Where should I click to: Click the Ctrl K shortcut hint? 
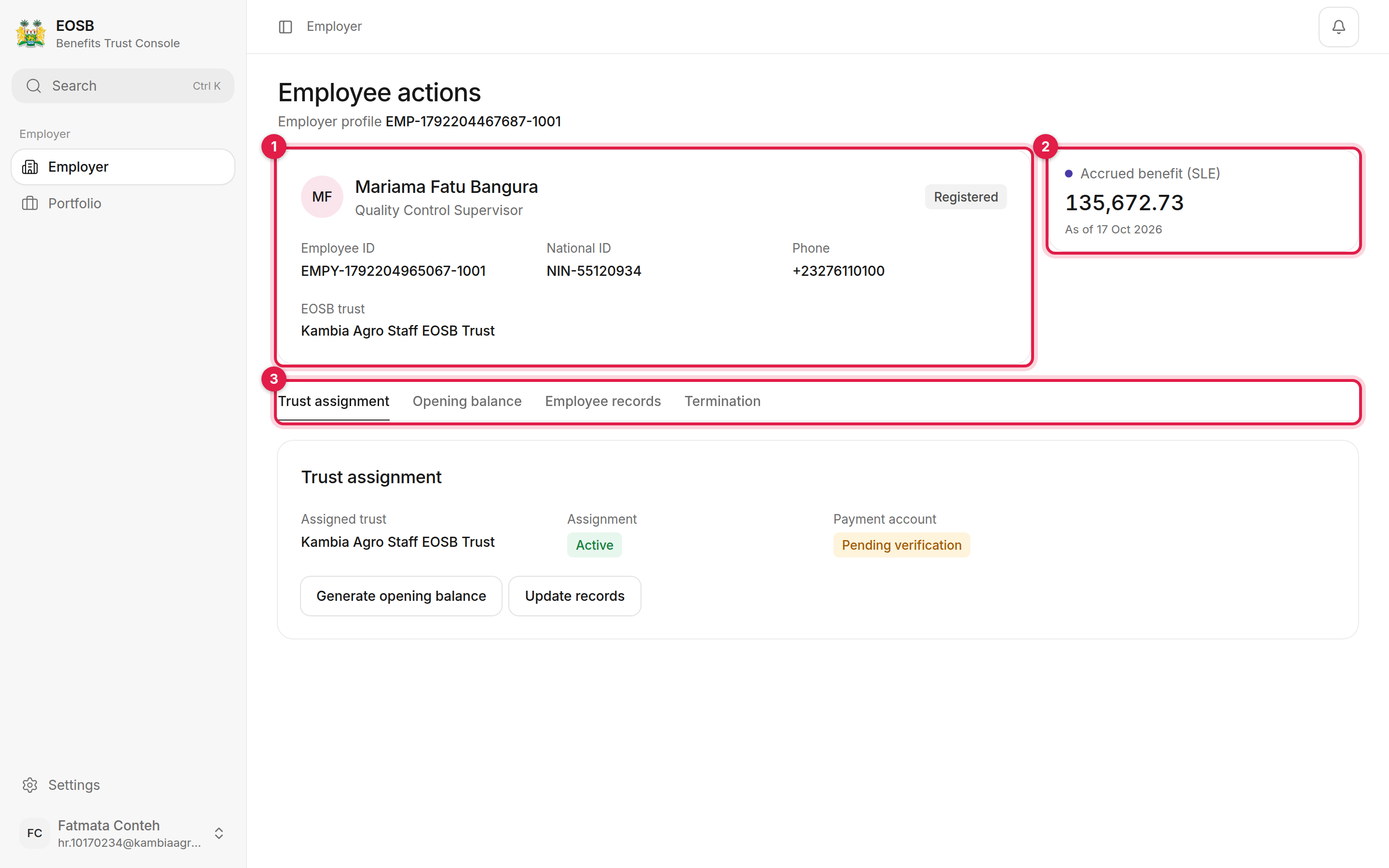tap(206, 86)
